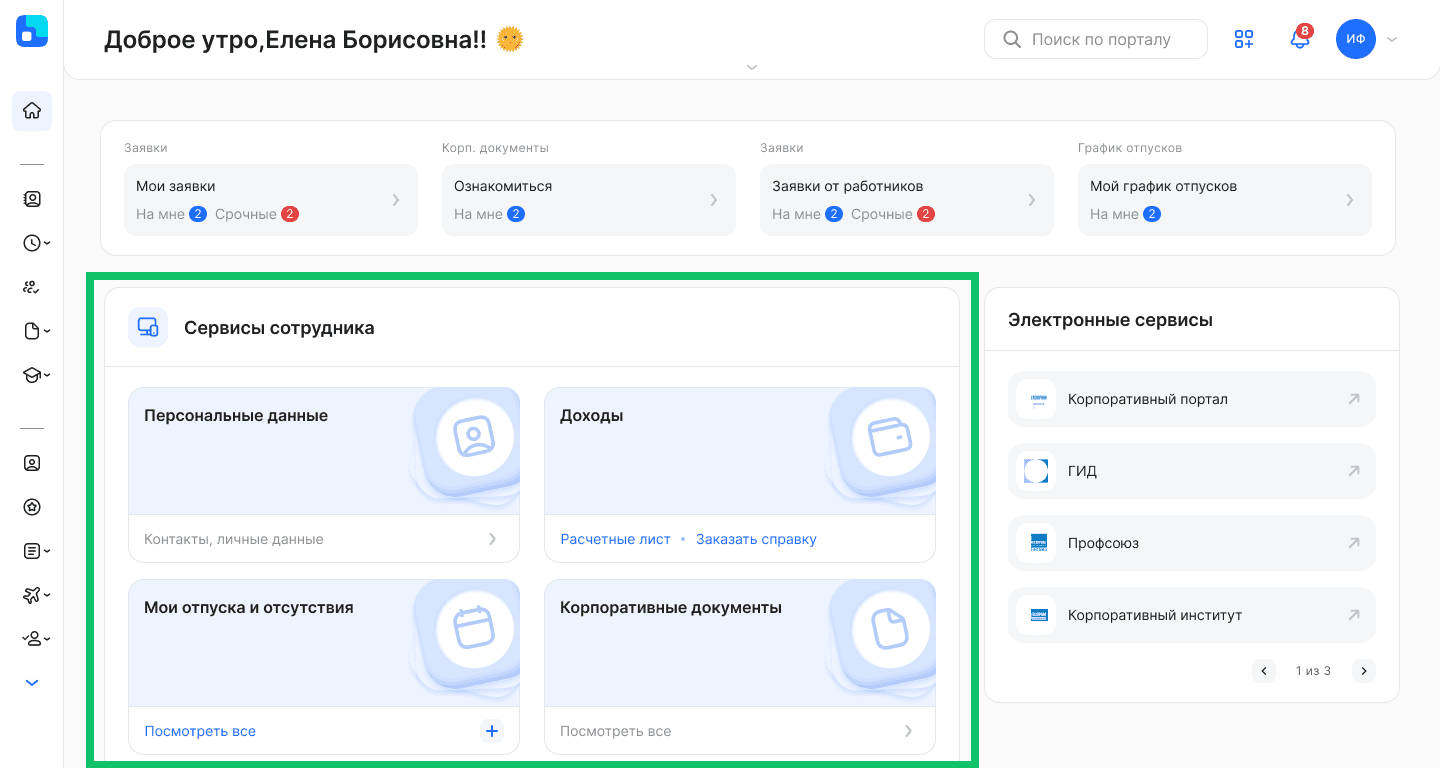Viewport: 1440px width, 768px height.
Task: Open Заявки от работников card
Action: (906, 199)
